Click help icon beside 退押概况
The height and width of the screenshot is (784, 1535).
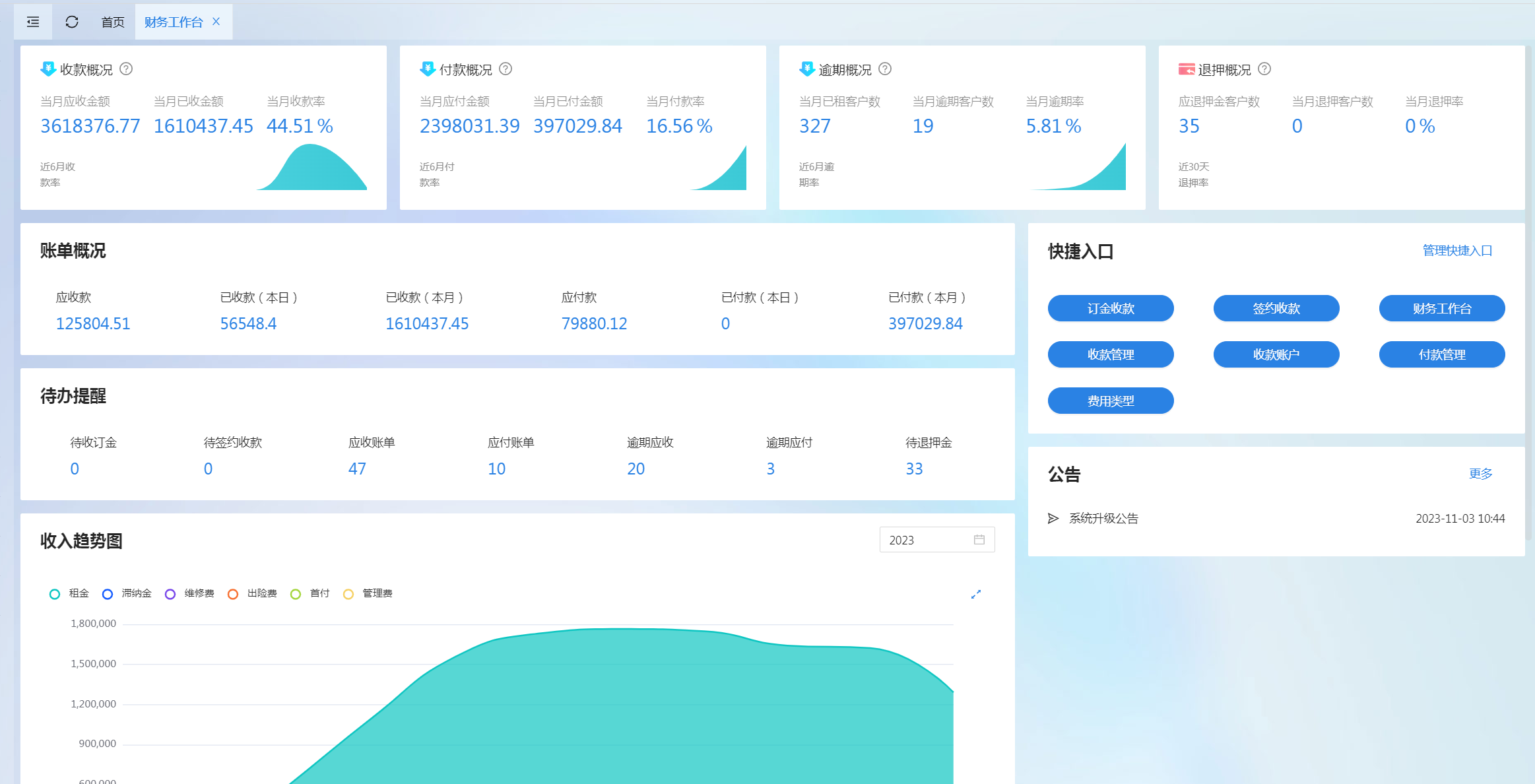coord(1264,69)
